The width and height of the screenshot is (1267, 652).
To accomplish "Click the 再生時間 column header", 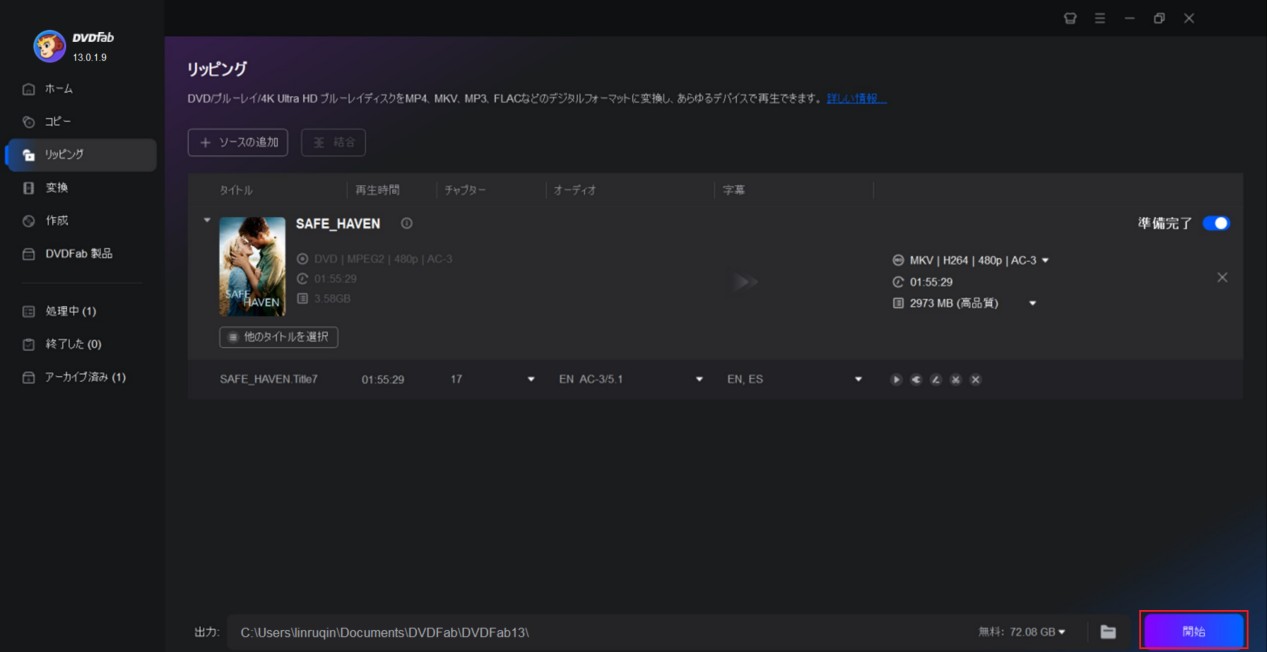I will click(378, 190).
